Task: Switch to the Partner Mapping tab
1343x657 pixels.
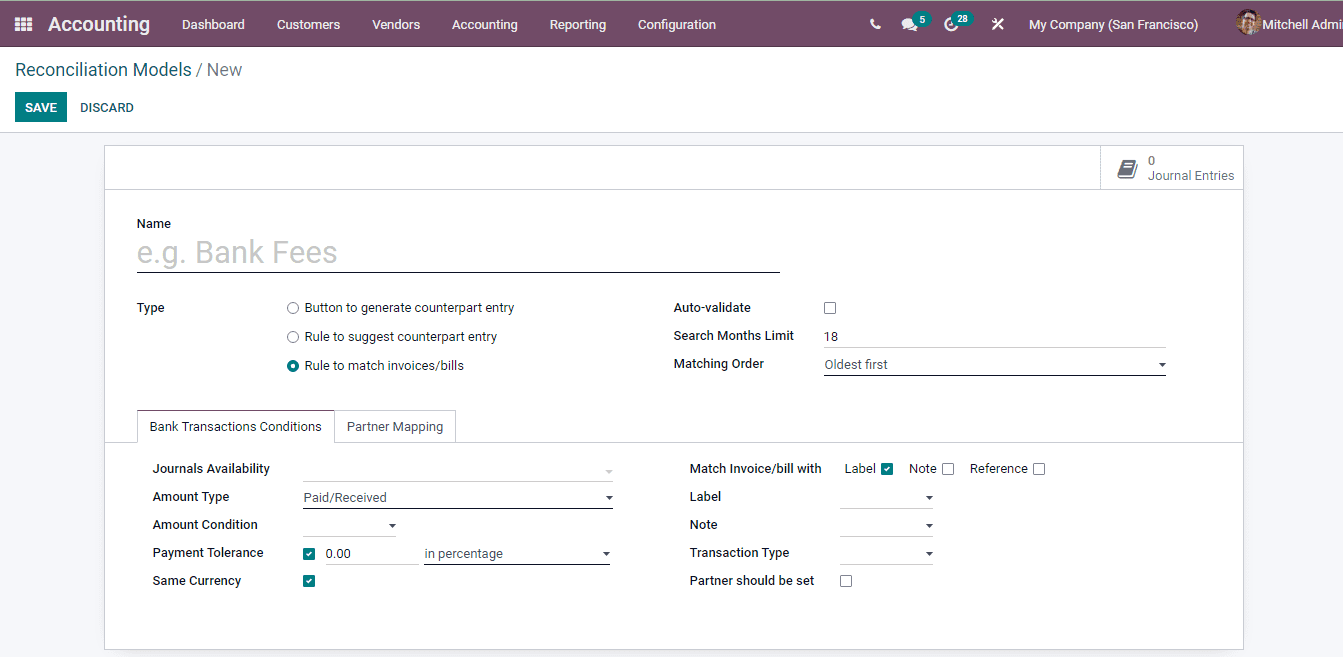Action: click(394, 426)
